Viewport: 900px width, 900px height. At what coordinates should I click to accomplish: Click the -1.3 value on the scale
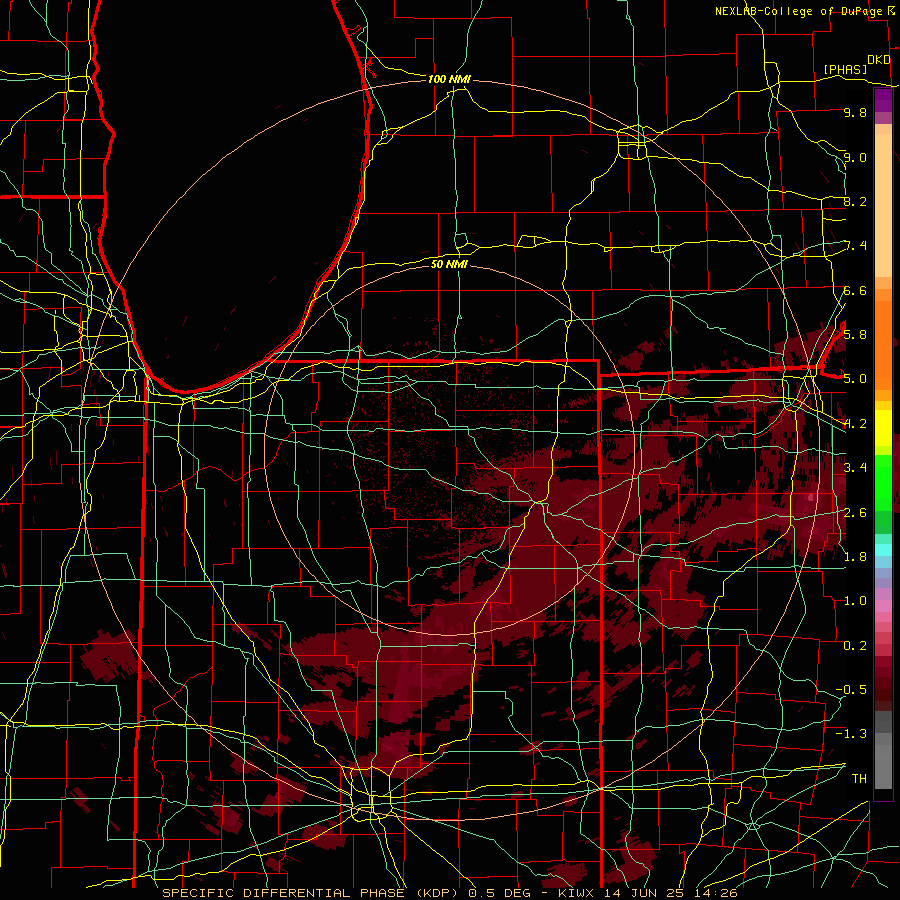[x=851, y=734]
